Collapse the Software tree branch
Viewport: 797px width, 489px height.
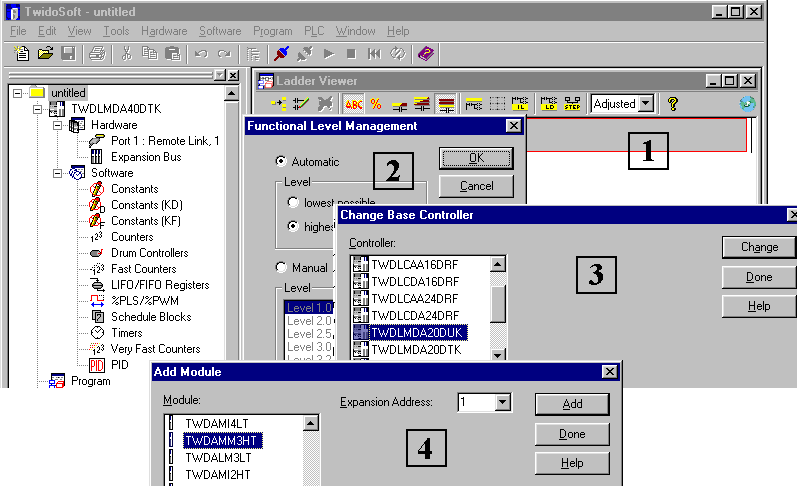[57, 173]
